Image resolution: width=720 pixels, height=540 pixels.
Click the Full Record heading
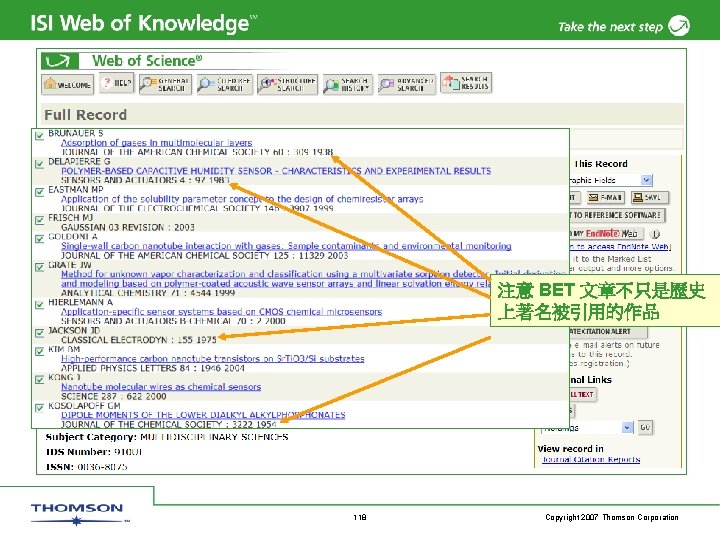(x=85, y=114)
